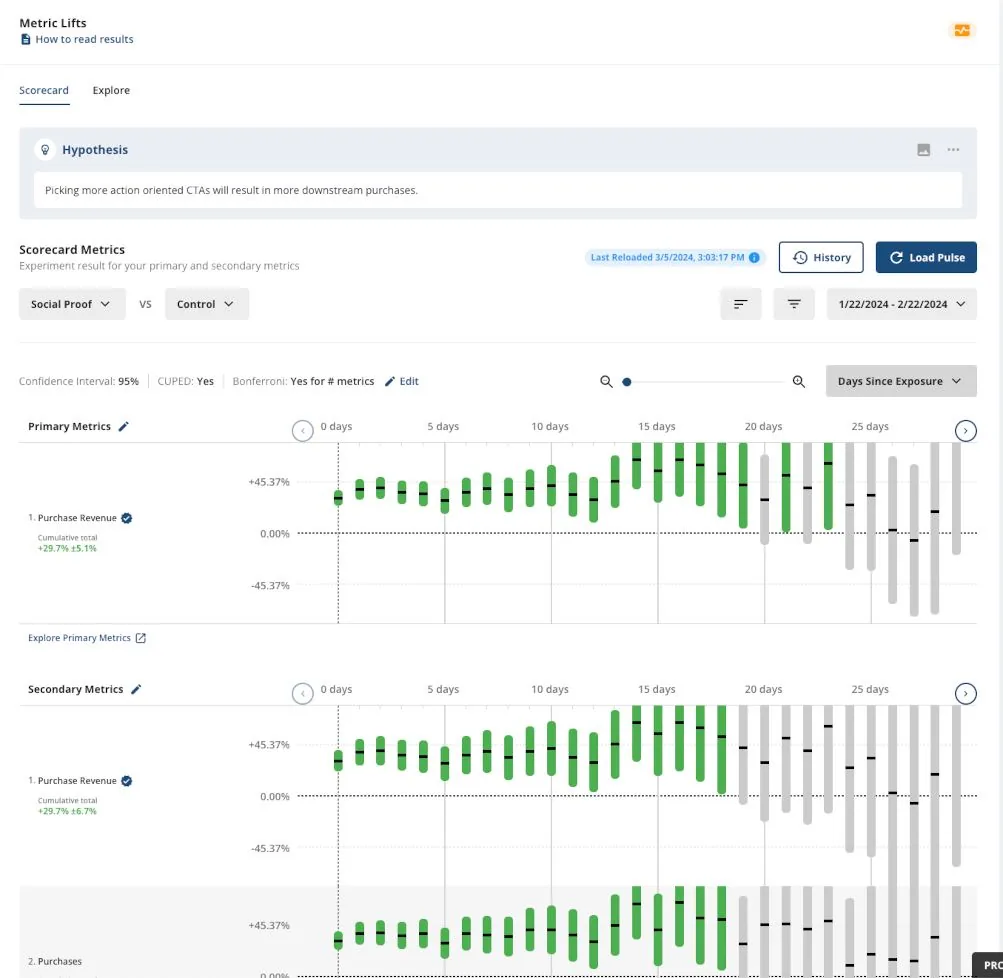Click the CUPED: Yes setting
This screenshot has width=1003, height=978.
point(186,381)
